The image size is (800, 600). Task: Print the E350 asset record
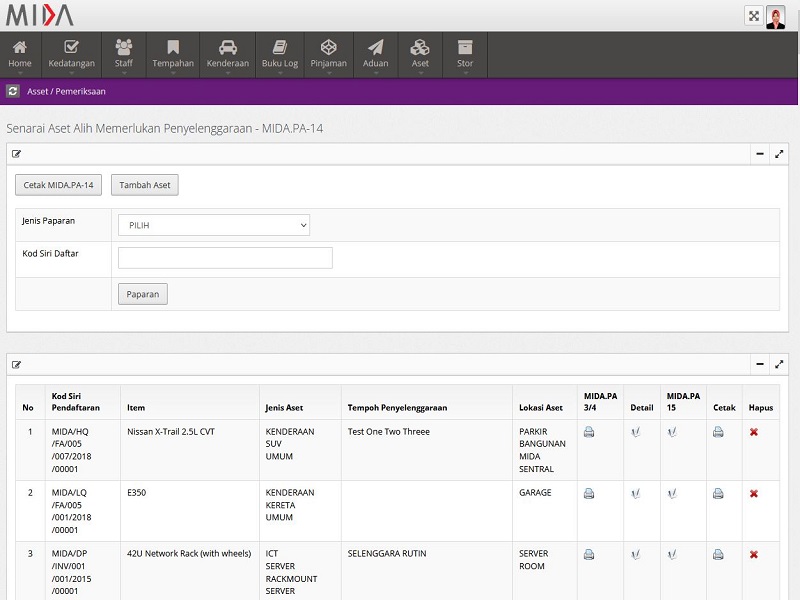[718, 493]
